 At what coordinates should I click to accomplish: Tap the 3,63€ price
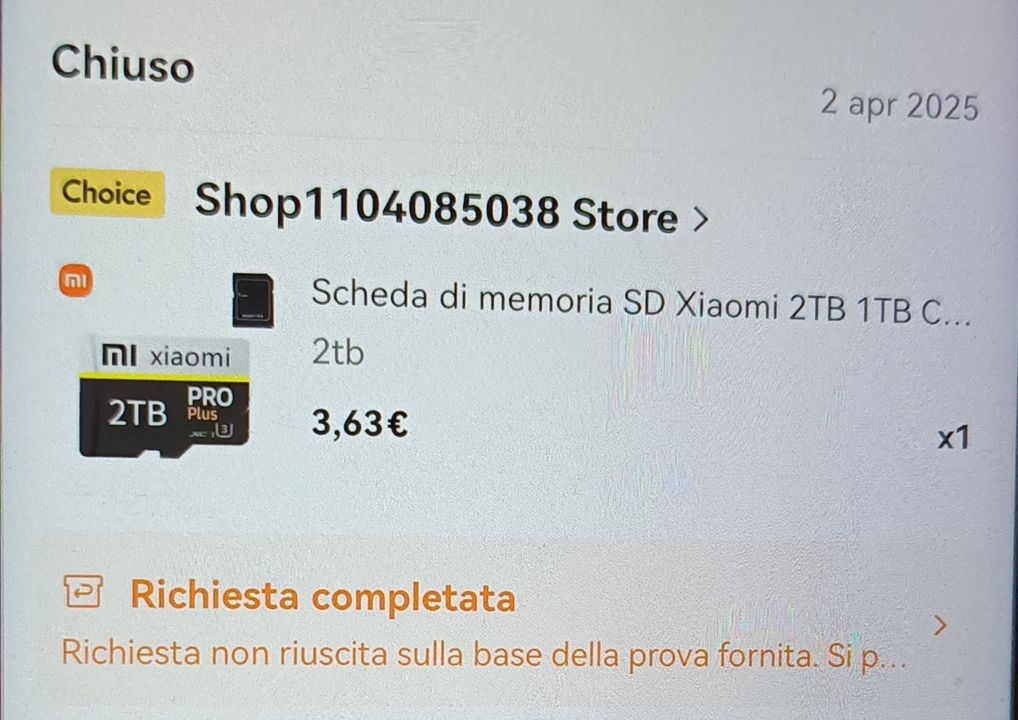tap(360, 423)
